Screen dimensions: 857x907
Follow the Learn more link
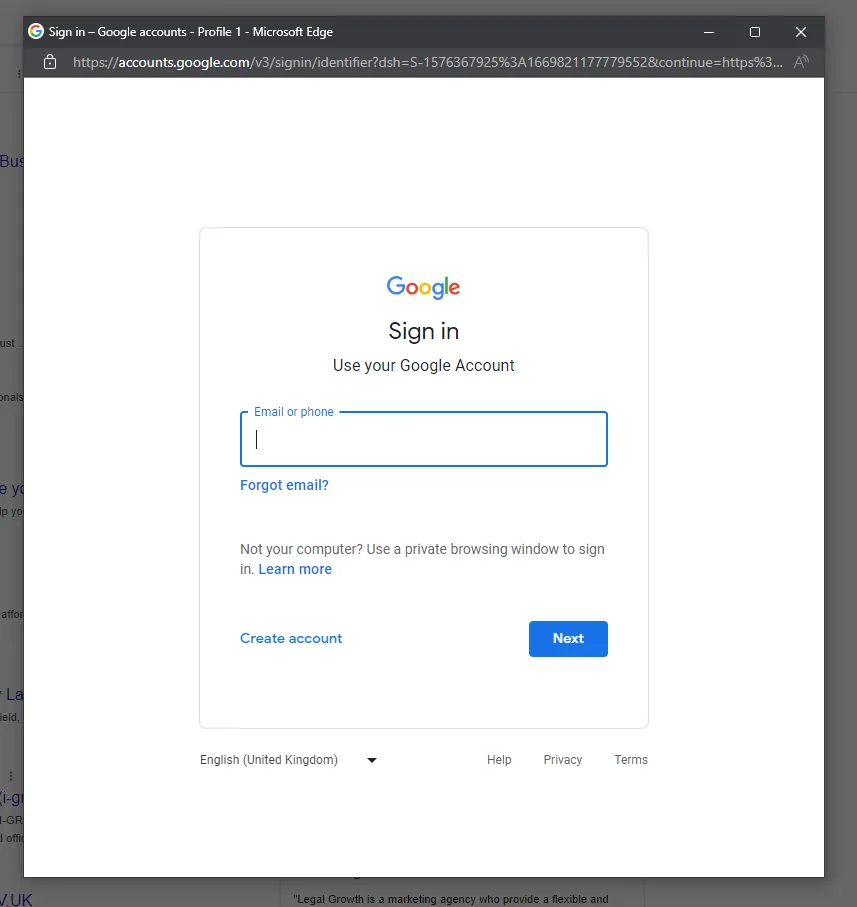295,569
